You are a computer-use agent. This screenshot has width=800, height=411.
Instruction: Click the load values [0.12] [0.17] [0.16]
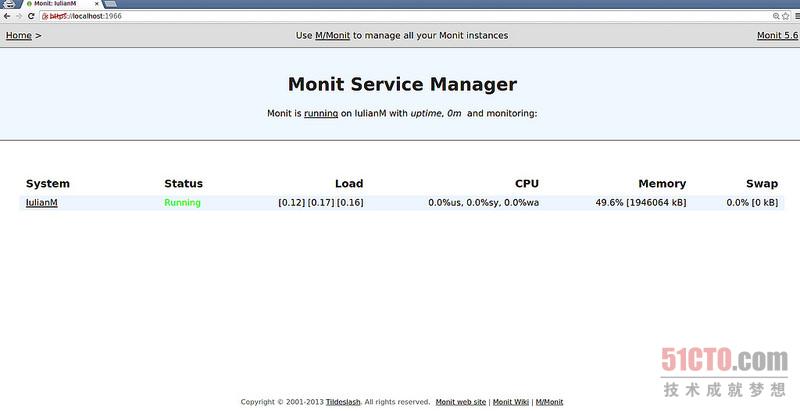tap(321, 202)
